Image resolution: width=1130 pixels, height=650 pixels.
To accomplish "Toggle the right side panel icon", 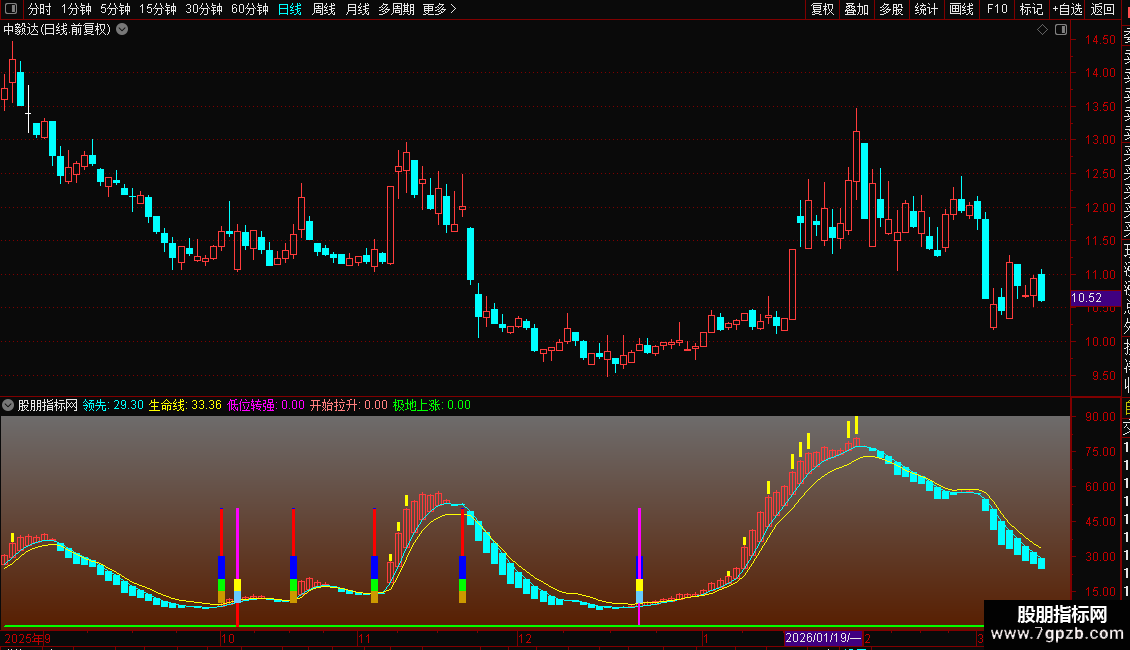I will coord(1061,30).
